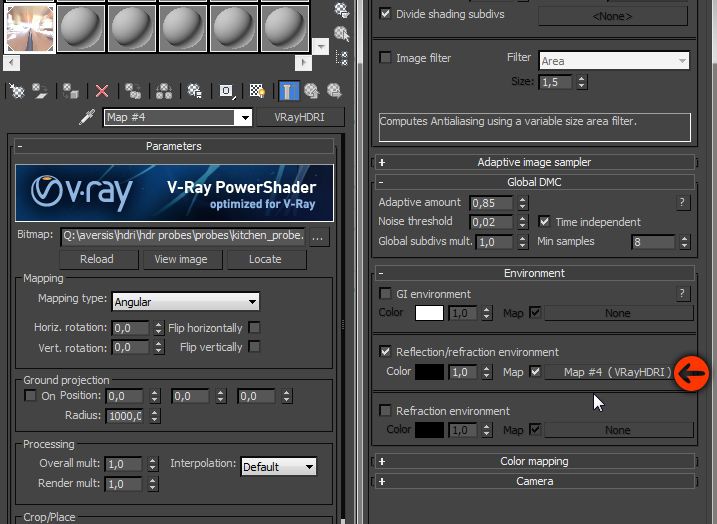Enable Ground projection On checkbox
The image size is (717, 524).
[x=30, y=396]
